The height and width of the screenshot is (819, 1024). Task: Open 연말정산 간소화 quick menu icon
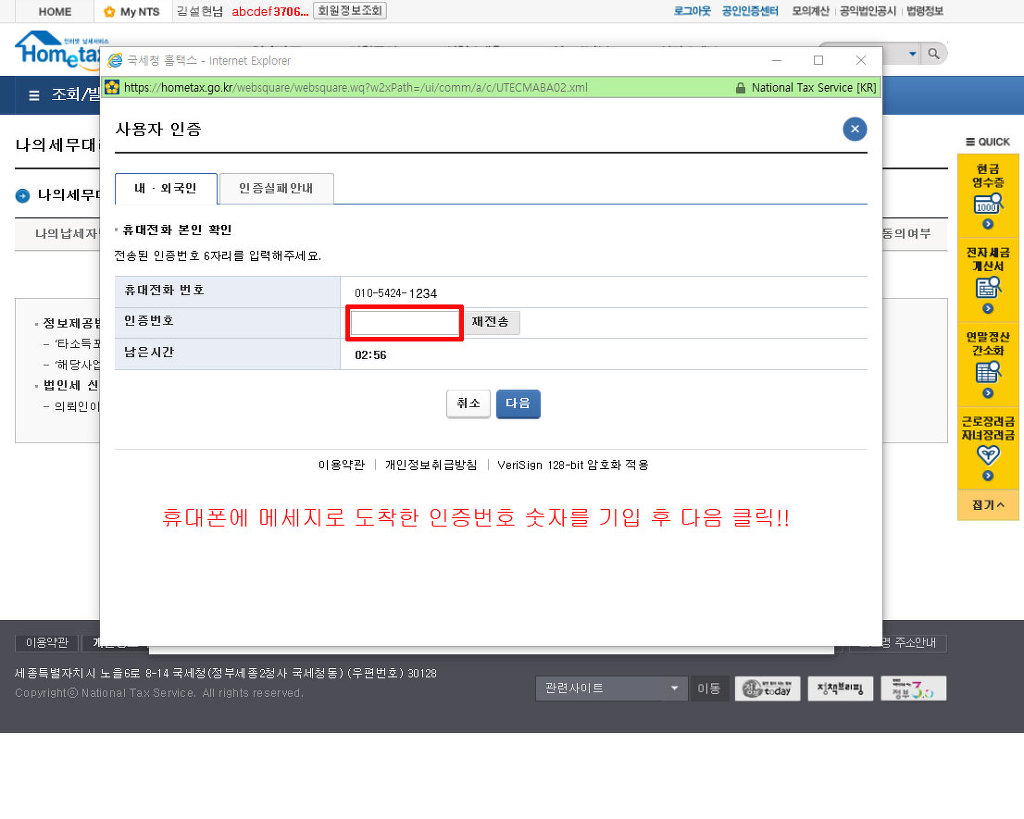point(988,372)
